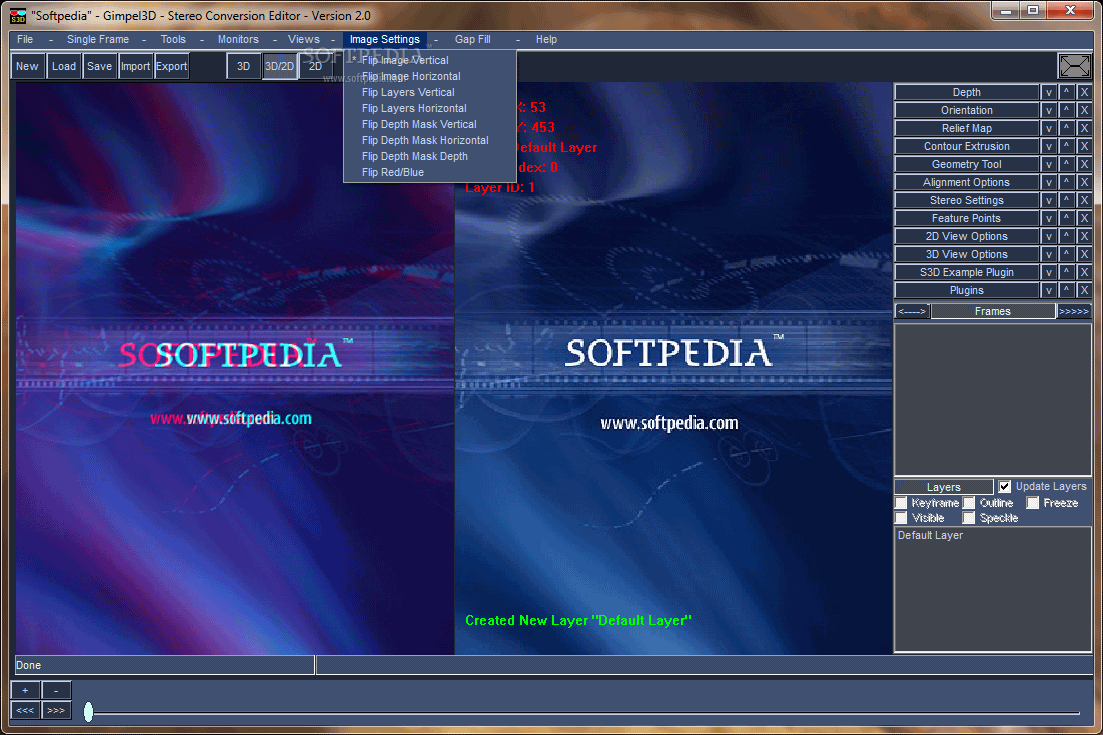Image resolution: width=1103 pixels, height=735 pixels.
Task: Move Feature Points panel up with ^
Action: coord(1066,218)
